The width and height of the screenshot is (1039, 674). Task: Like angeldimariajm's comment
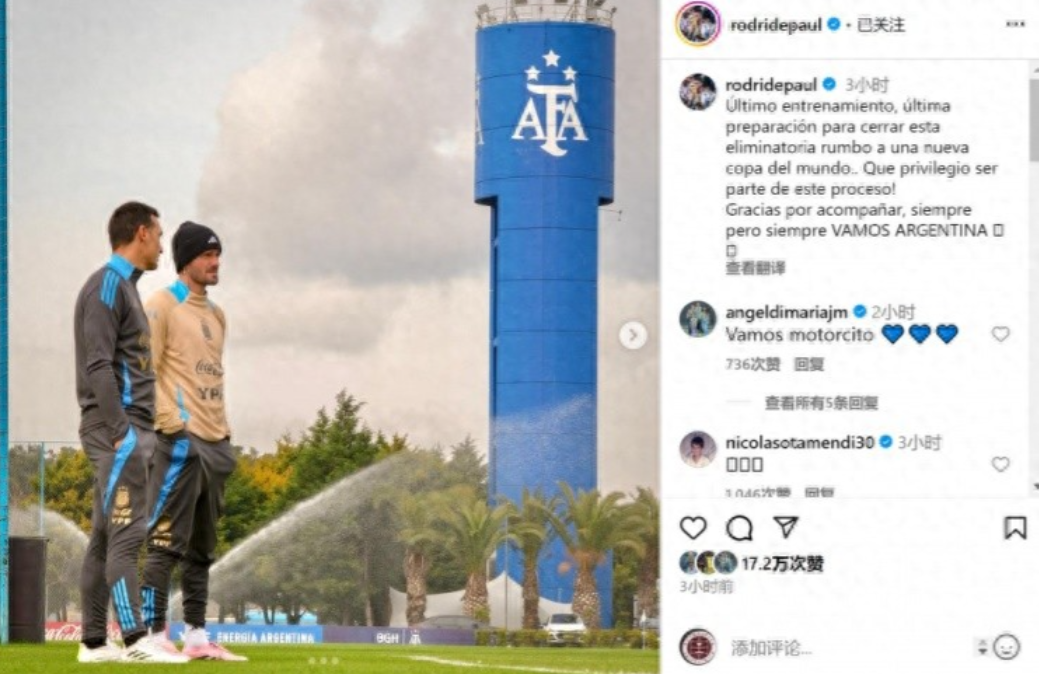tap(1000, 334)
